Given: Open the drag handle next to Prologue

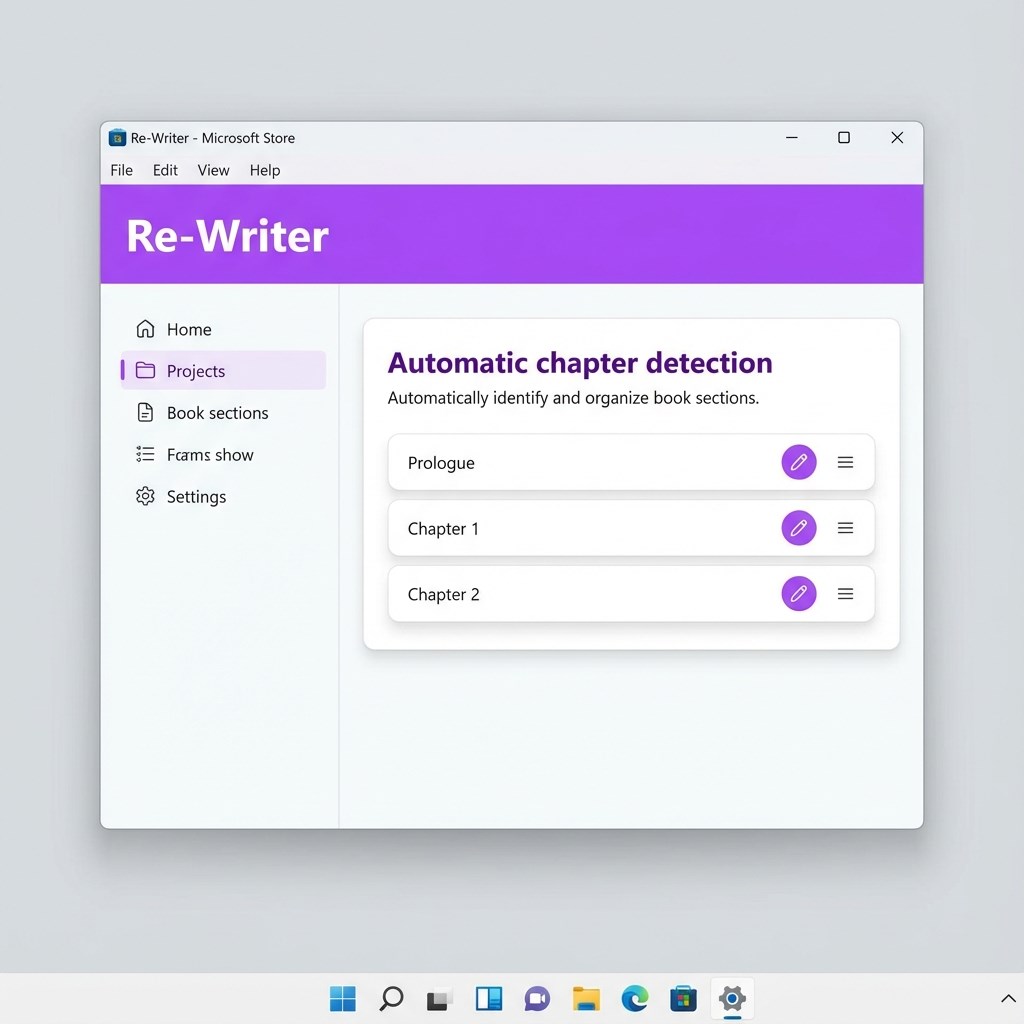Looking at the screenshot, I should (x=845, y=462).
